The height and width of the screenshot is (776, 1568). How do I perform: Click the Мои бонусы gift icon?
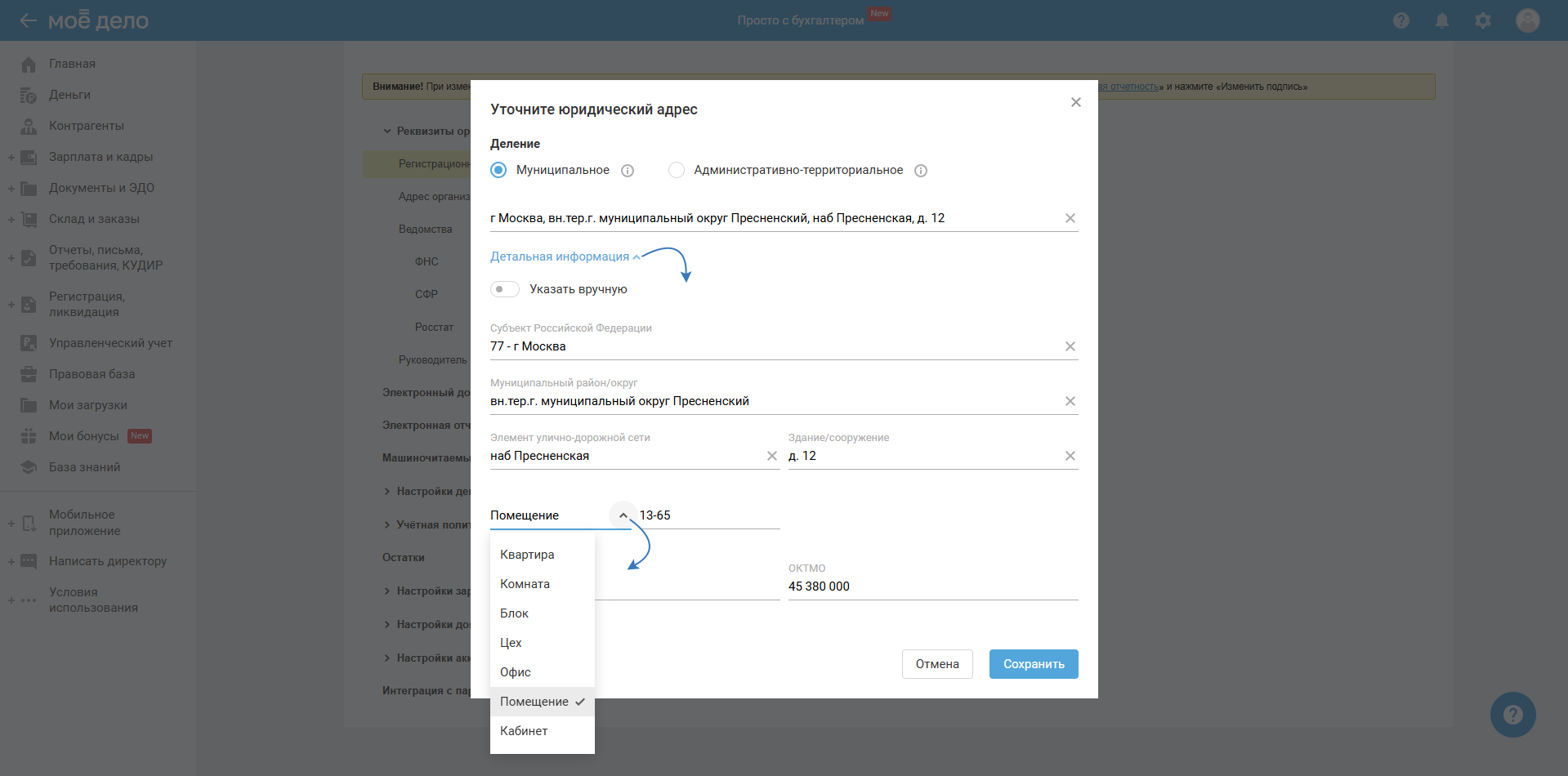29,436
